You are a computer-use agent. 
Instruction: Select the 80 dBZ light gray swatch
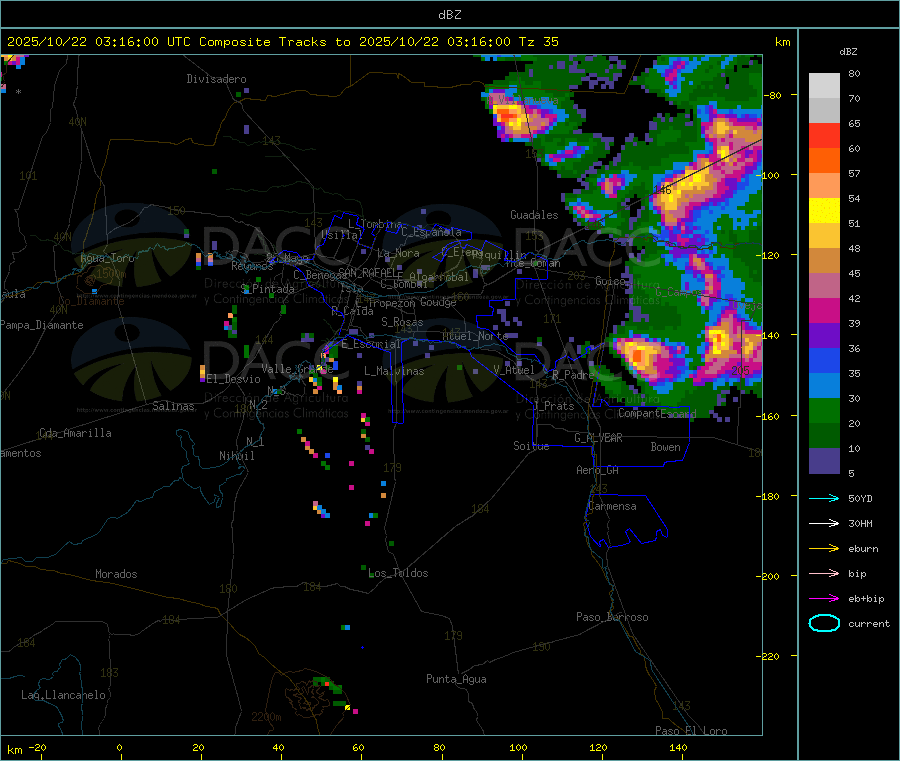824,86
